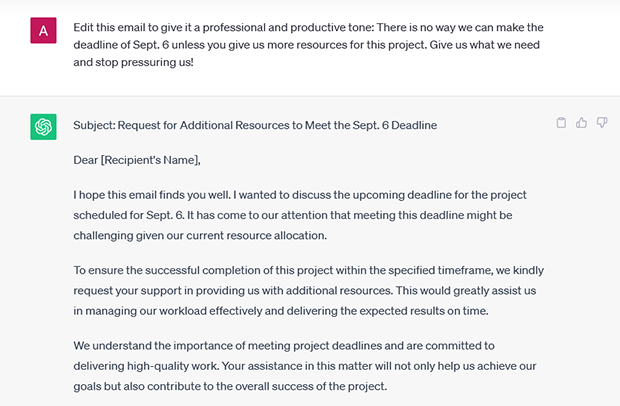The width and height of the screenshot is (620, 406).
Task: Click the green ChatGPT logo avatar
Action: [x=43, y=127]
